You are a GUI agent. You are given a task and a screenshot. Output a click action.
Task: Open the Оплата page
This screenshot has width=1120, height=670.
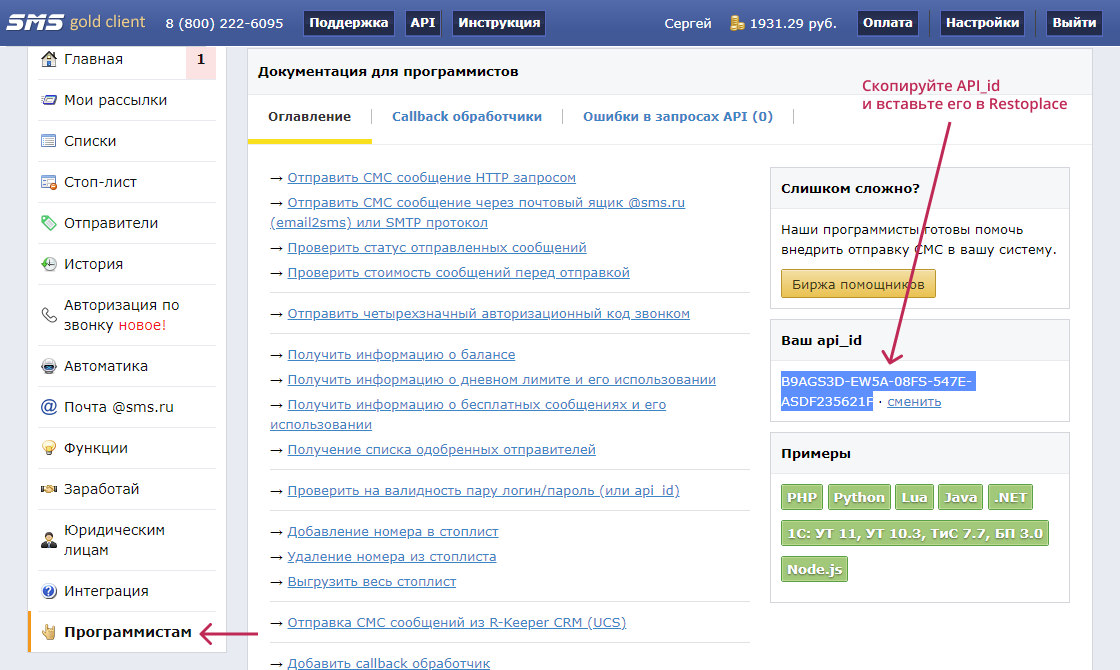[x=888, y=22]
